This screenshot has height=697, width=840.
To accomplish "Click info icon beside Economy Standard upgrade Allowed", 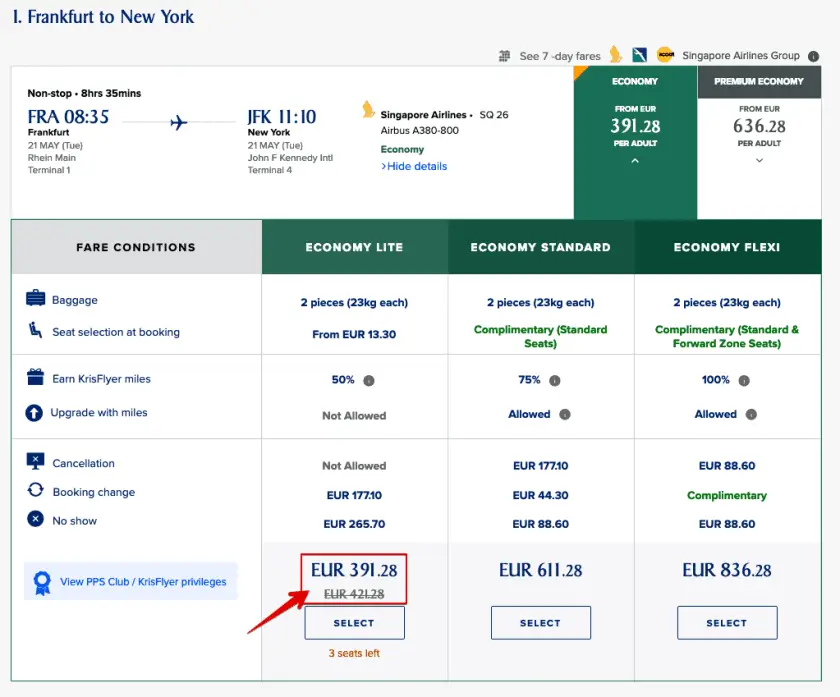I will point(565,415).
